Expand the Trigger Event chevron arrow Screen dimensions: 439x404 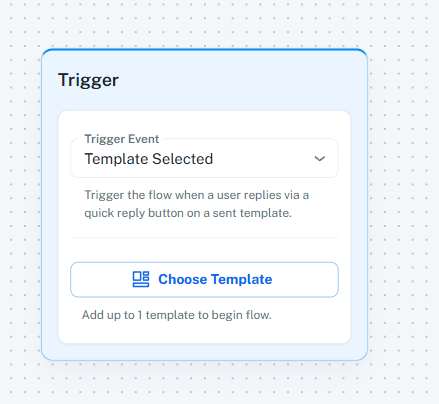coord(320,159)
